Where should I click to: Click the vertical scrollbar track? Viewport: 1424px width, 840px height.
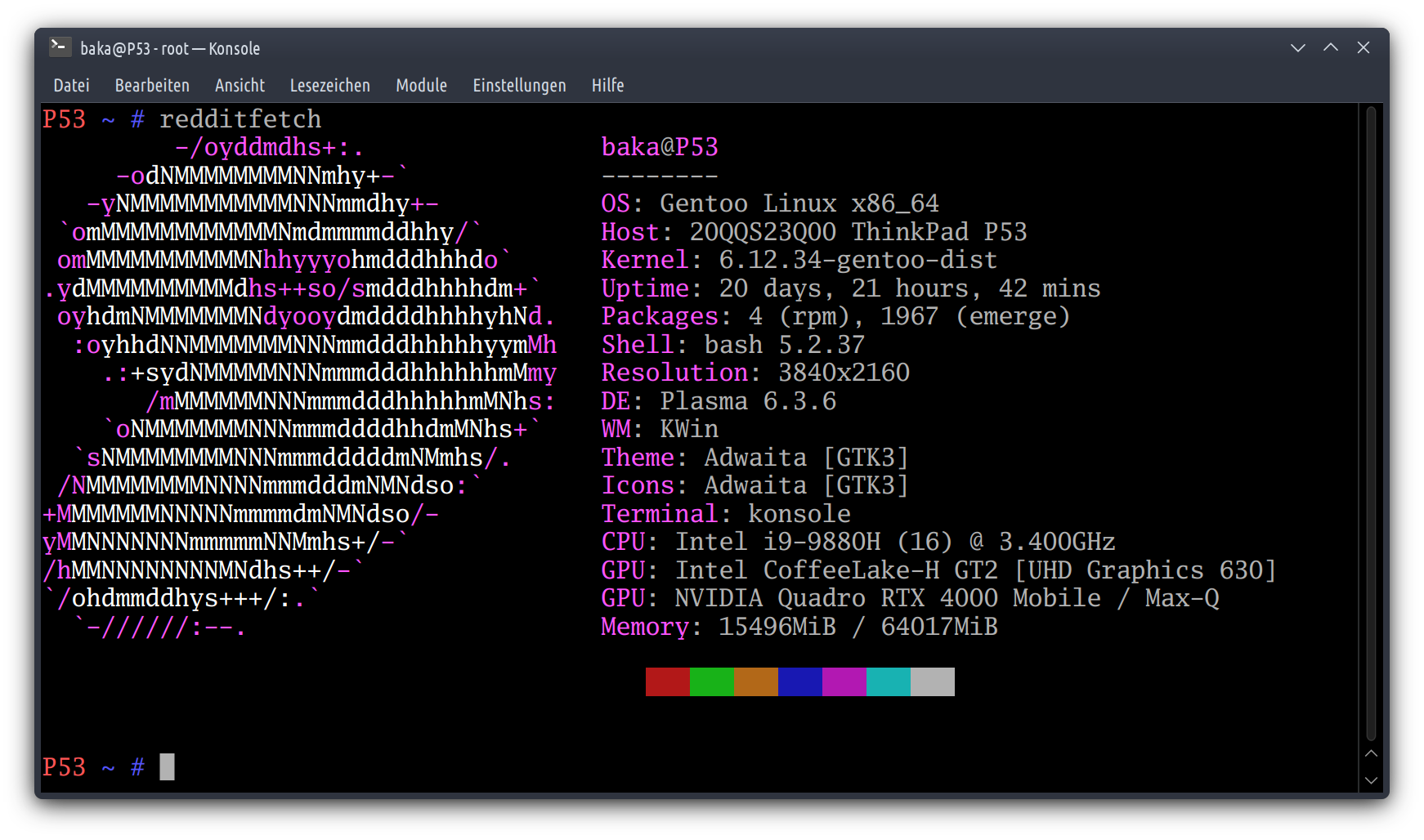[1372, 423]
